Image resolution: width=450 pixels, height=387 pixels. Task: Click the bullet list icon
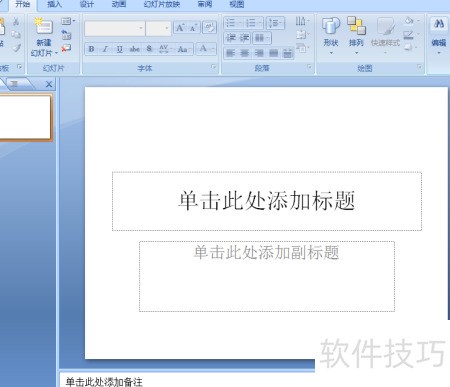pyautogui.click(x=232, y=23)
